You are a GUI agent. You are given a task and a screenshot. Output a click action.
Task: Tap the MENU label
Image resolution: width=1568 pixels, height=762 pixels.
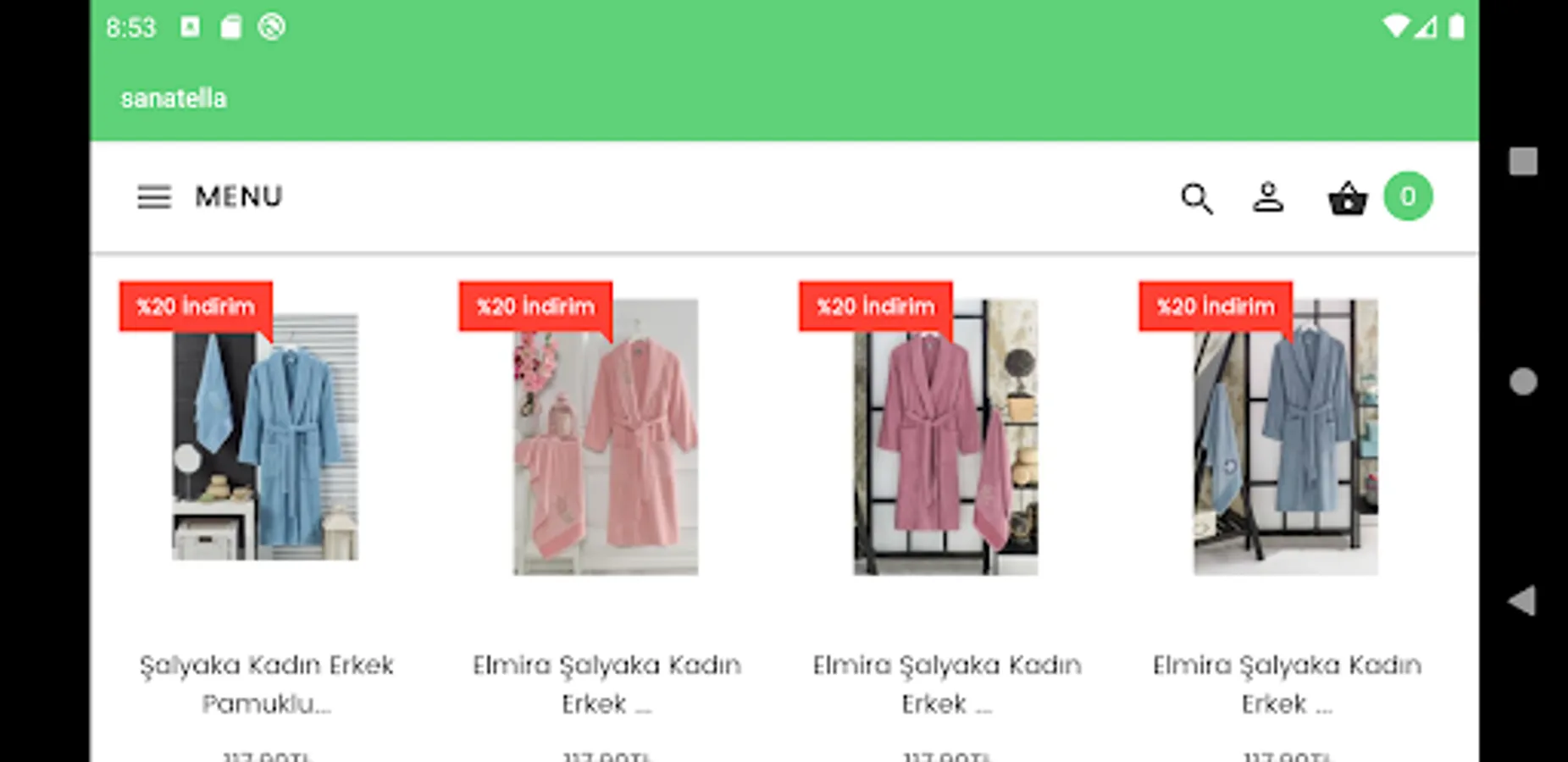tap(239, 196)
